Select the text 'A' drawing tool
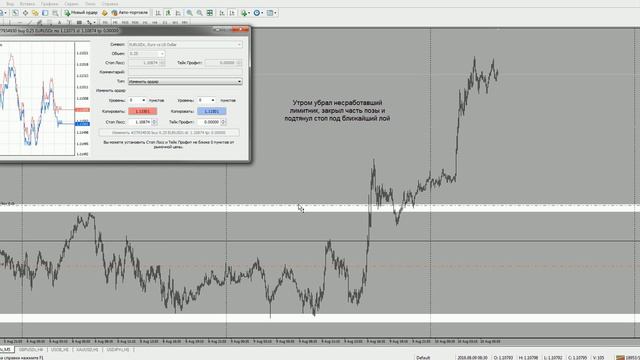 pos(59,22)
